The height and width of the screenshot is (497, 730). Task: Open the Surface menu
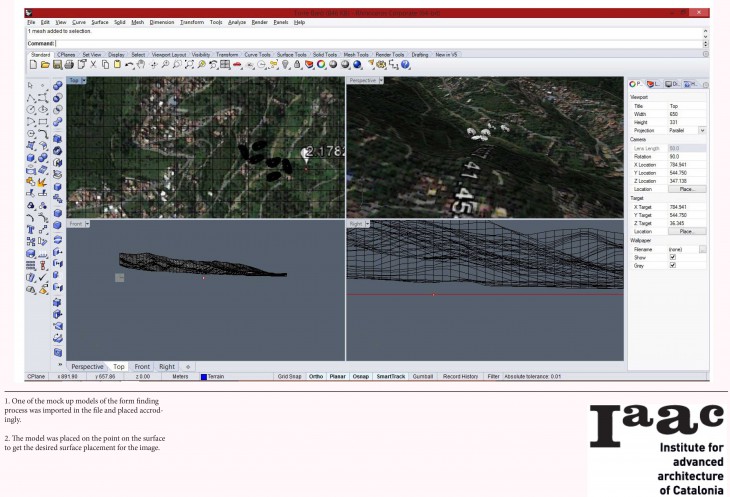[99, 21]
